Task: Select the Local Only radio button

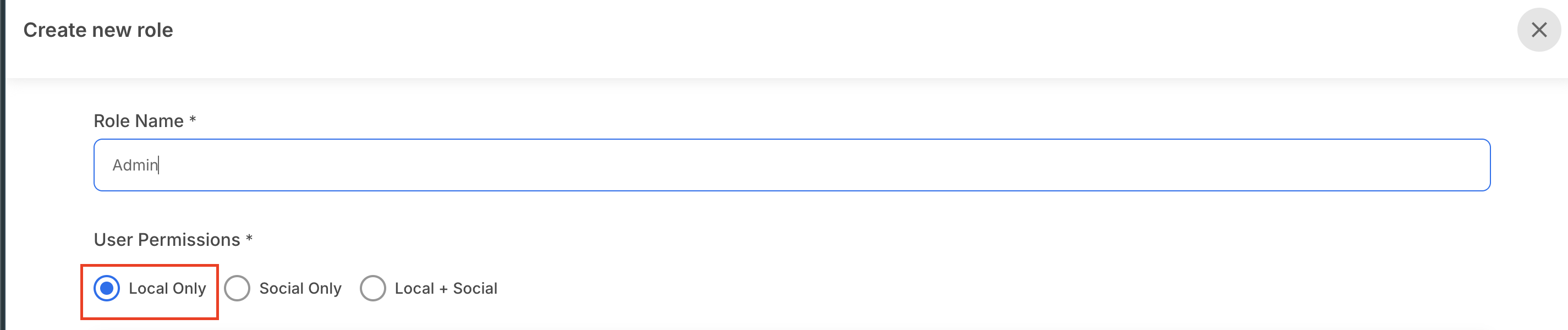Action: click(107, 288)
